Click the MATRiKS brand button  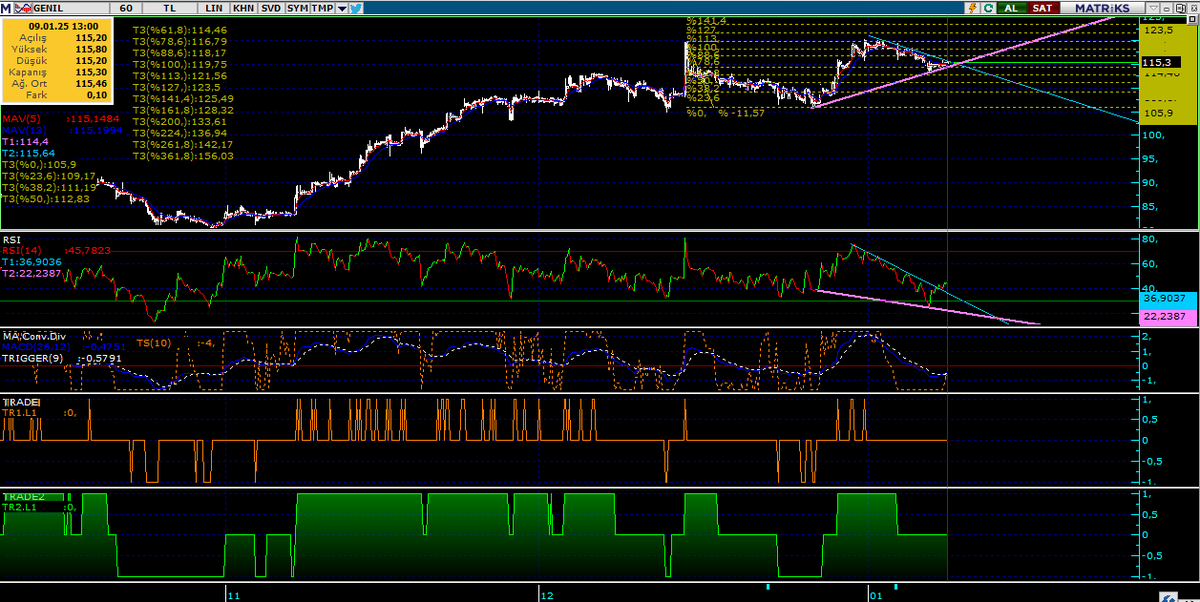point(1102,8)
